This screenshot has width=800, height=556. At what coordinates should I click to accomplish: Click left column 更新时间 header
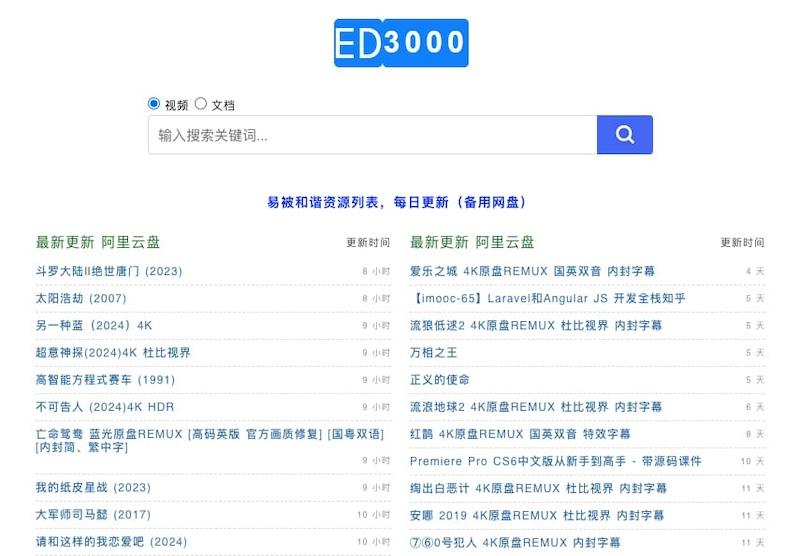pyautogui.click(x=368, y=243)
